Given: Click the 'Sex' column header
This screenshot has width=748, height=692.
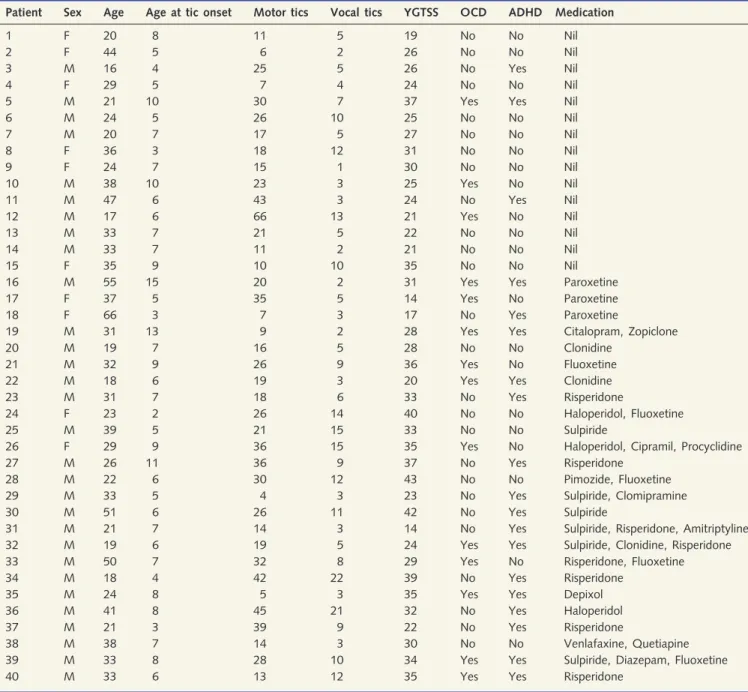Looking at the screenshot, I should coord(73,12).
